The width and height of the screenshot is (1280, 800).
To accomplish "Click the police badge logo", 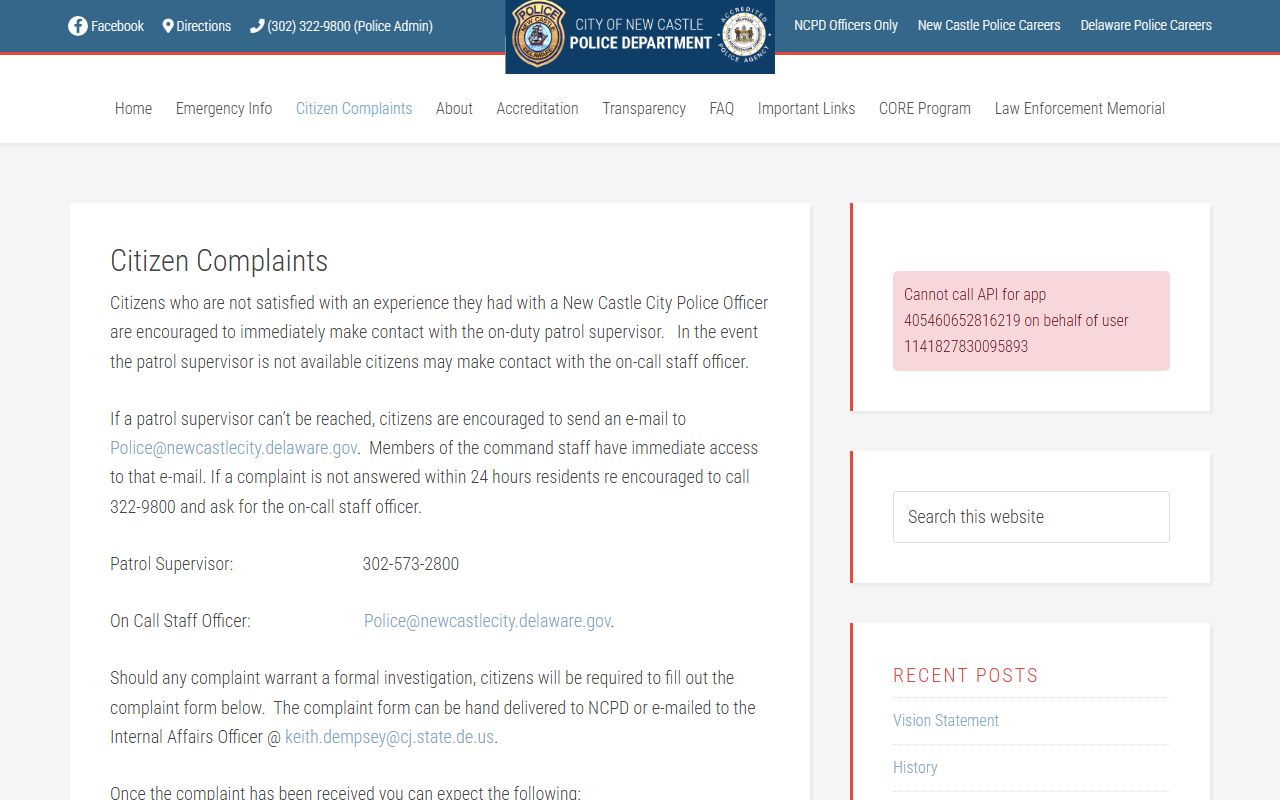I will (x=538, y=34).
